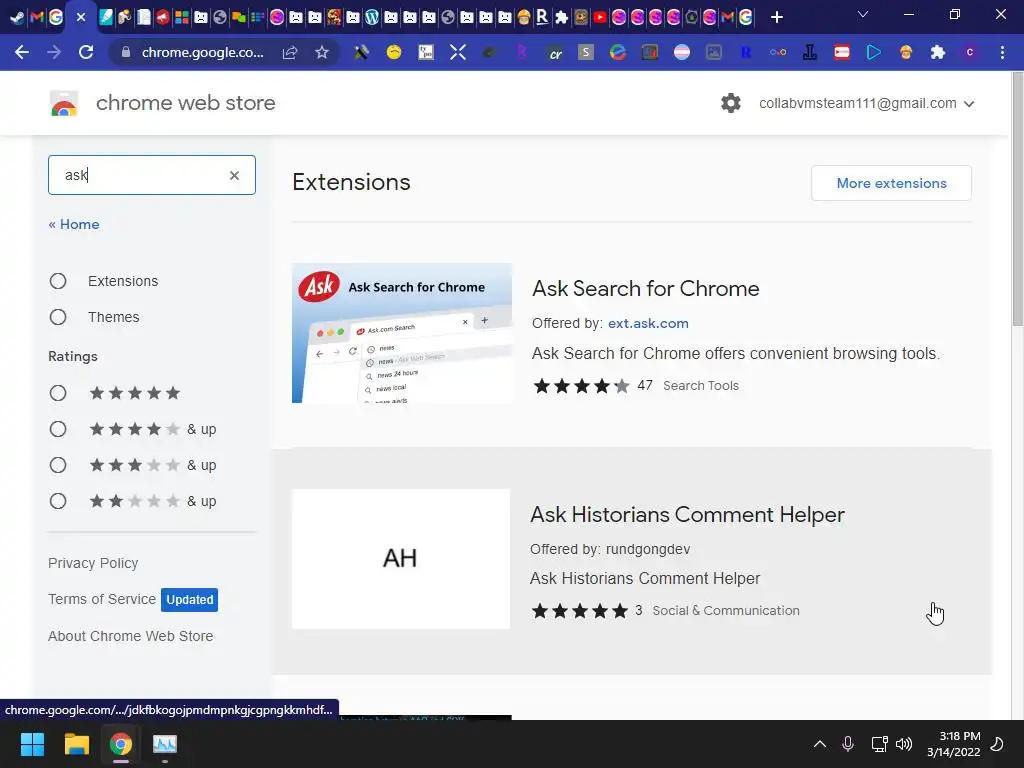Click the Chrome icon on the taskbar
This screenshot has height=768, width=1024.
pyautogui.click(x=121, y=744)
